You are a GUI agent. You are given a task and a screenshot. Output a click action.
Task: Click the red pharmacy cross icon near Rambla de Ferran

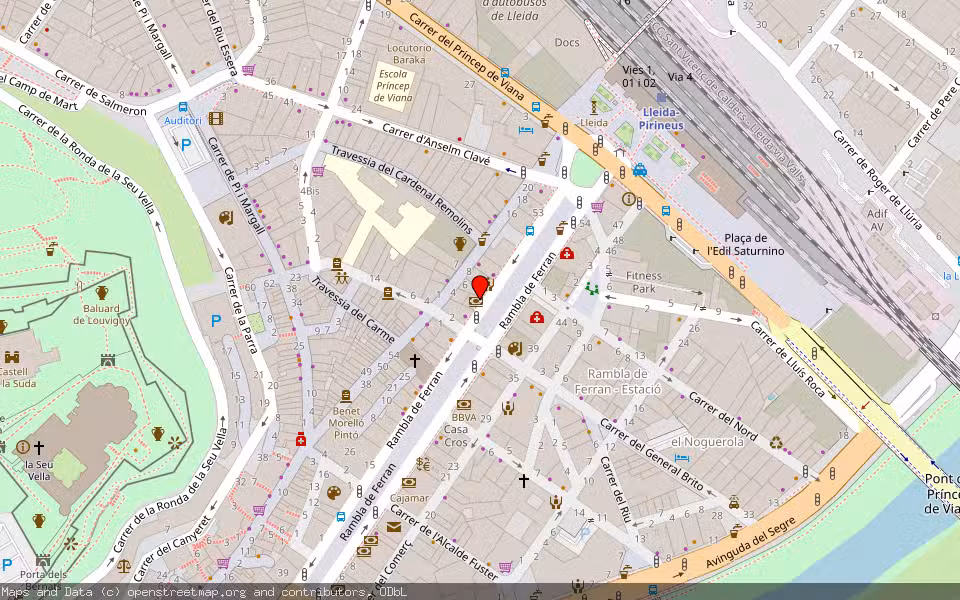[x=537, y=317]
